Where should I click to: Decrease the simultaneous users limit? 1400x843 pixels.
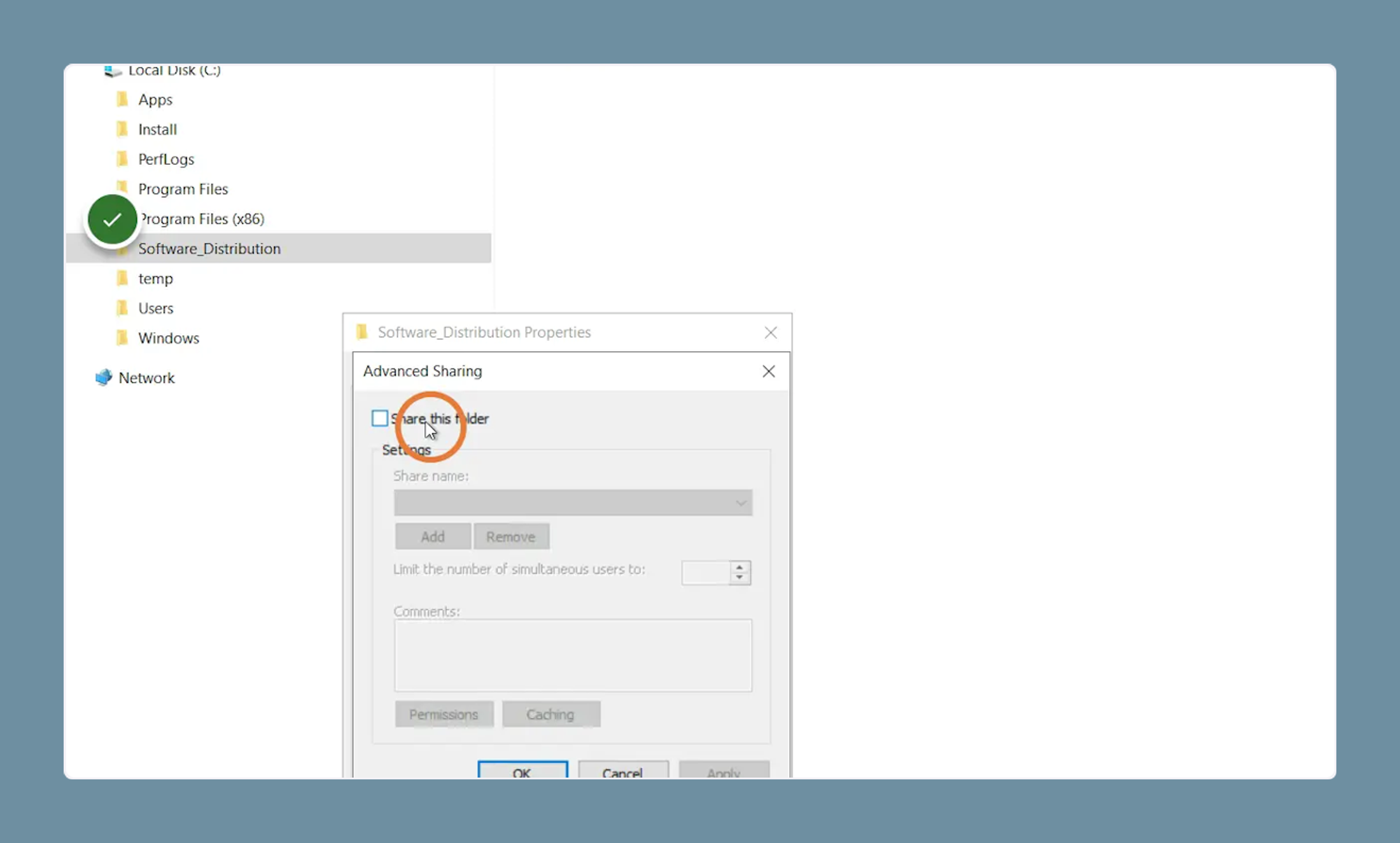pos(739,578)
